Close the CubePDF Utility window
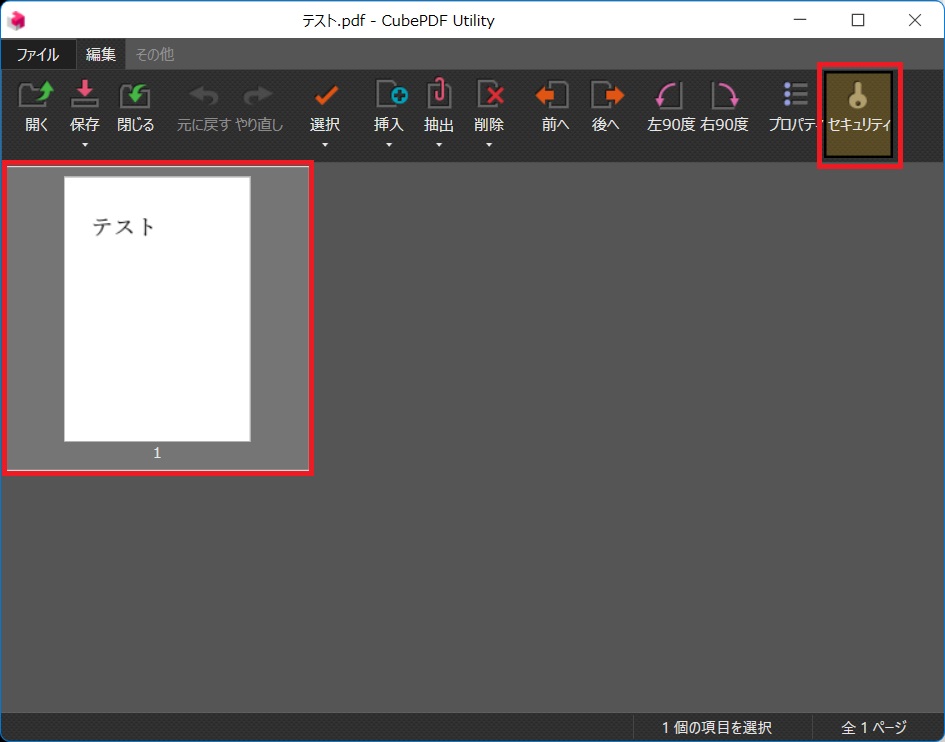945x742 pixels. (x=915, y=20)
